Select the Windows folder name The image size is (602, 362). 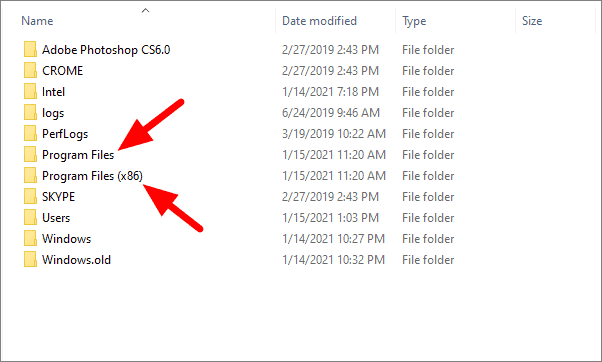click(x=66, y=239)
